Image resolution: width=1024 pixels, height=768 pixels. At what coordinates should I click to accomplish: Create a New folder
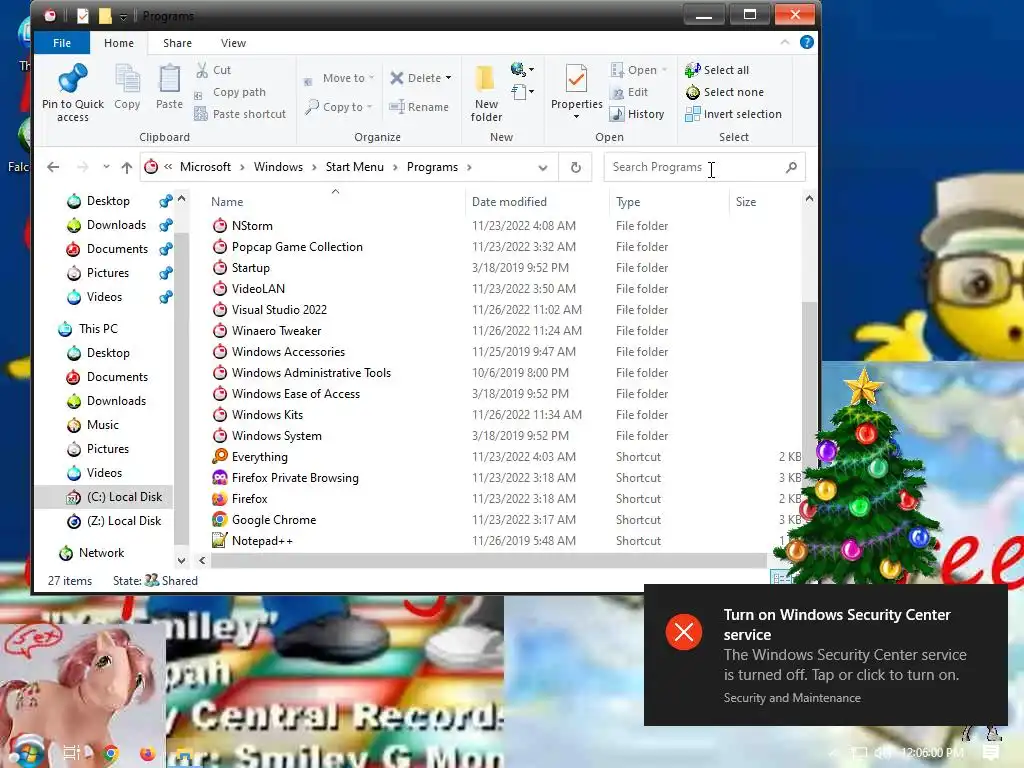[x=486, y=93]
